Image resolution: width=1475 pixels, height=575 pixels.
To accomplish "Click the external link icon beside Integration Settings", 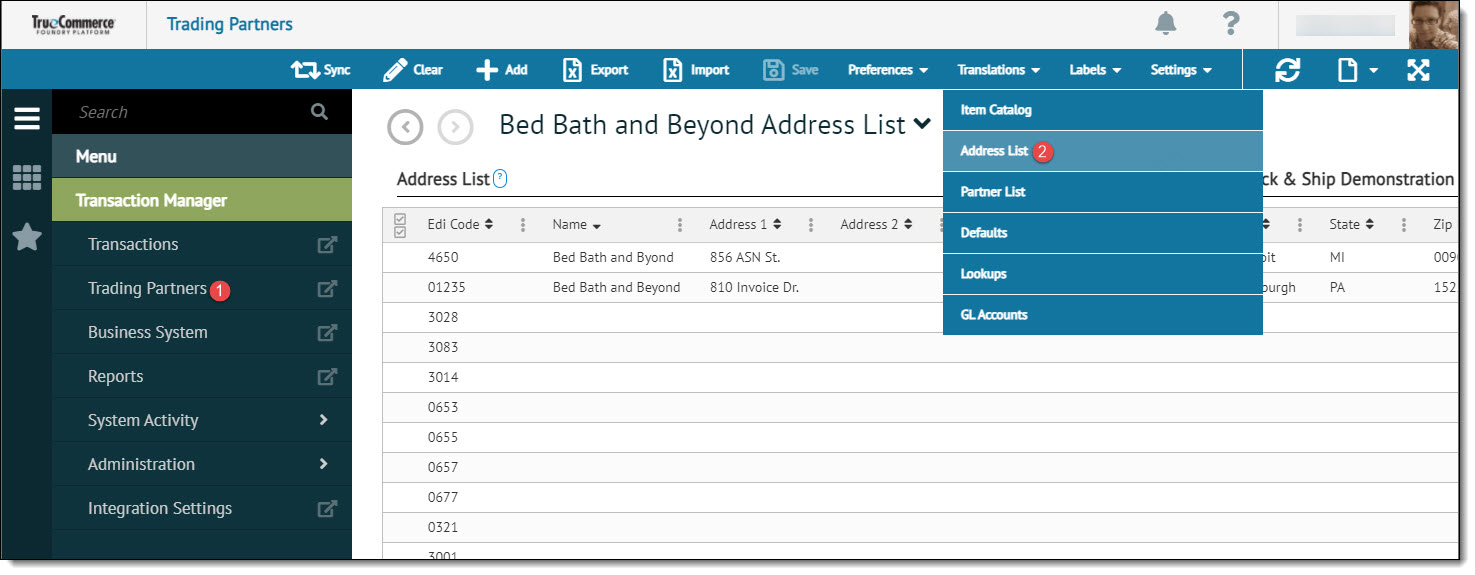I will (x=327, y=508).
